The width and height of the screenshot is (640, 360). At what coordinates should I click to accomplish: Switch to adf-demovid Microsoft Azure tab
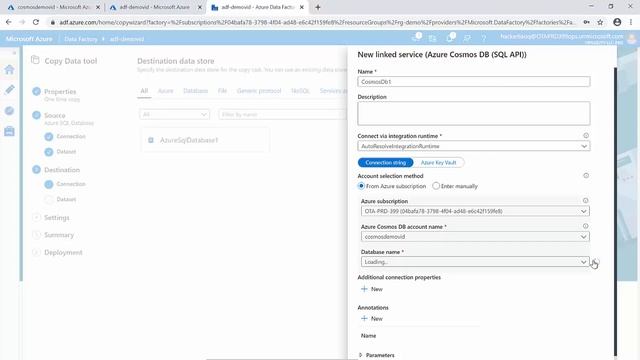[154, 7]
